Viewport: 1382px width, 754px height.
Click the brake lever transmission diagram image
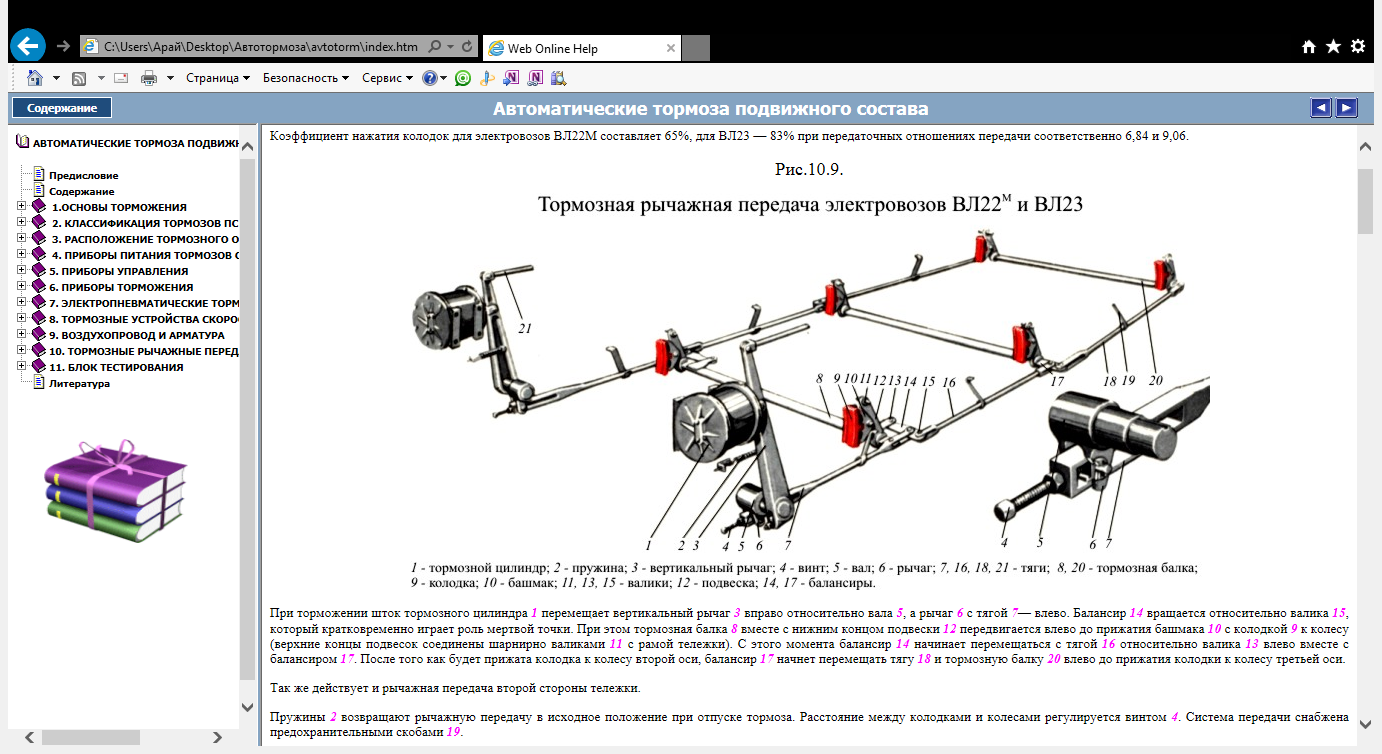point(810,390)
